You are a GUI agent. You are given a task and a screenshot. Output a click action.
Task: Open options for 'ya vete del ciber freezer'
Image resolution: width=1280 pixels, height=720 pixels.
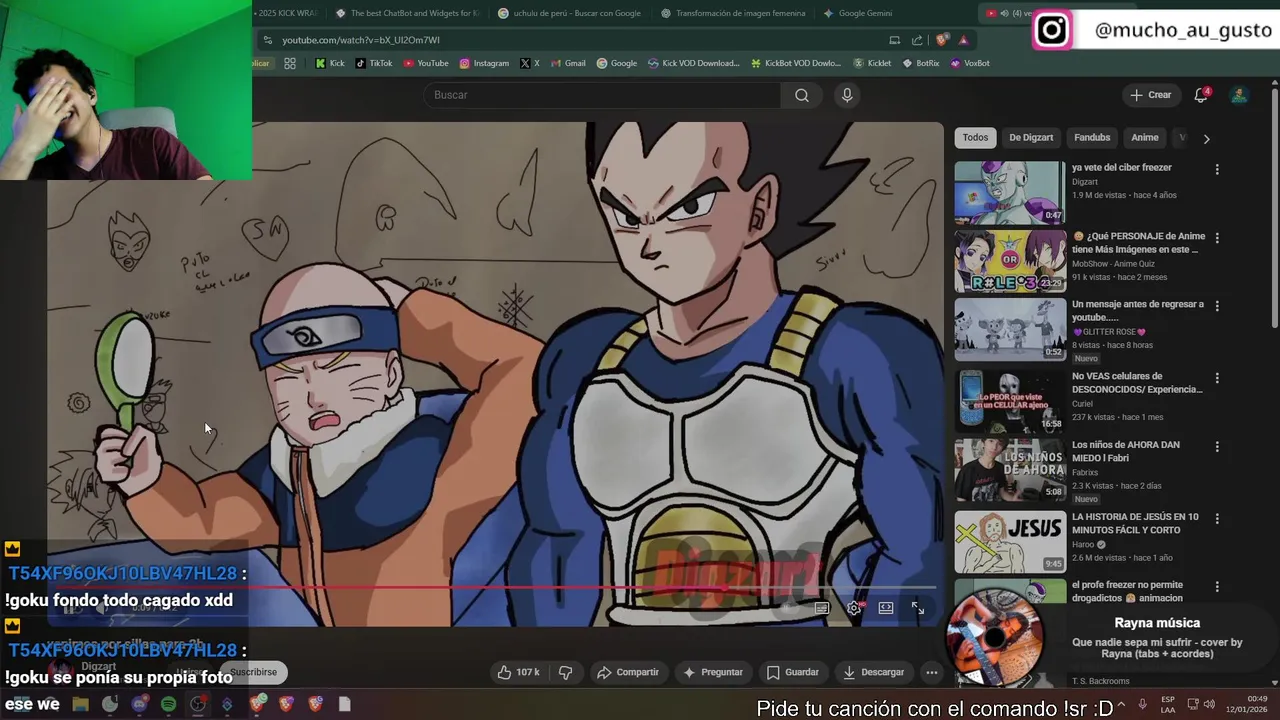(1217, 170)
